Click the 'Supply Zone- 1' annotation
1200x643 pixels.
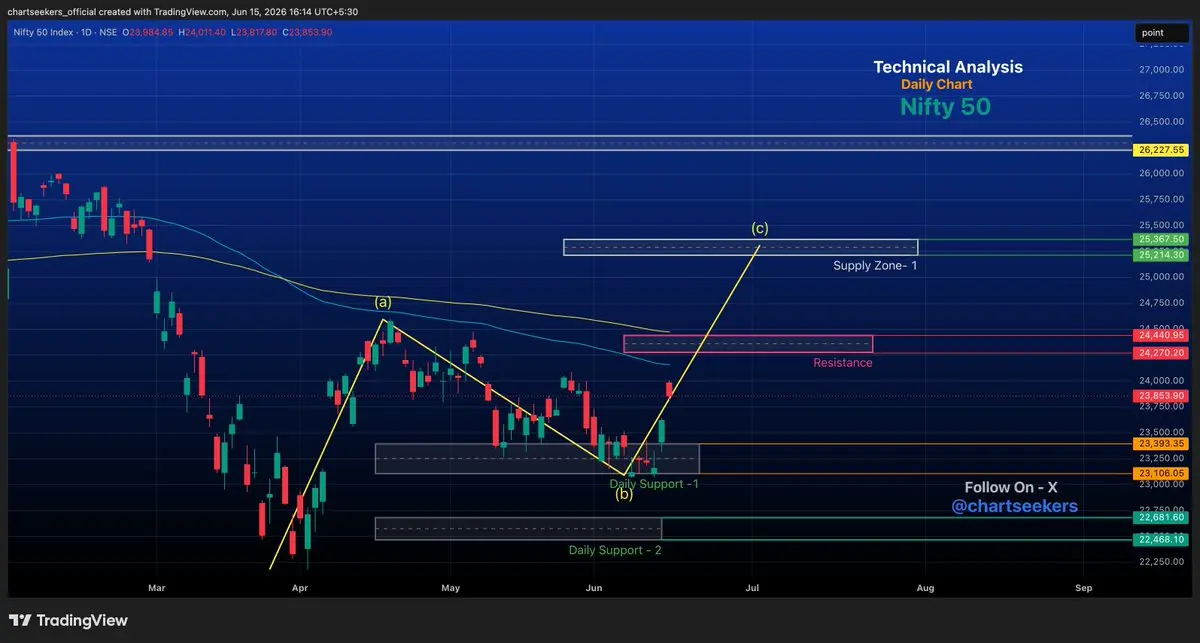coord(875,266)
